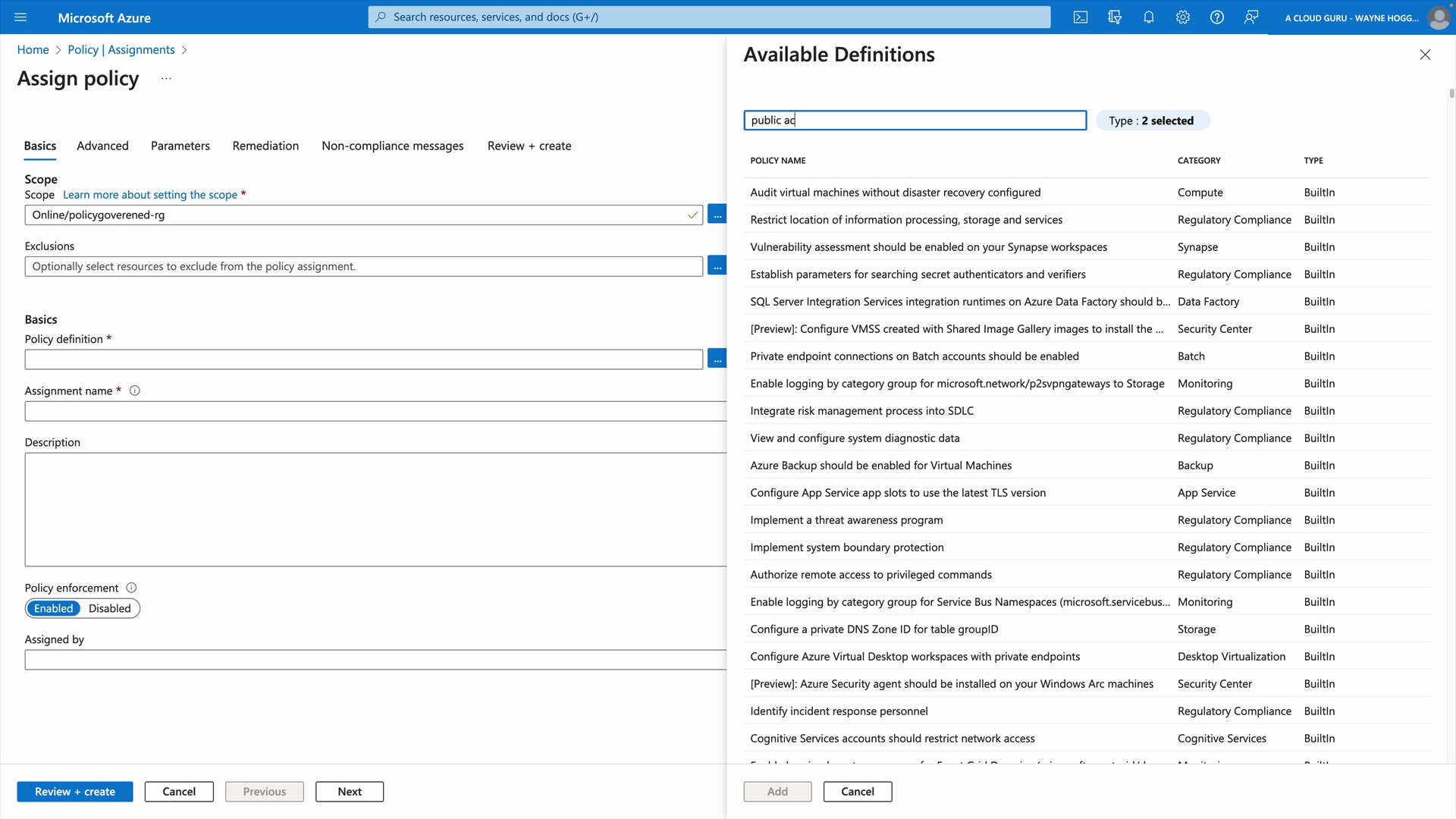Viewport: 1456px width, 819px height.
Task: Open the scope picker ellipsis button
Action: (x=717, y=215)
